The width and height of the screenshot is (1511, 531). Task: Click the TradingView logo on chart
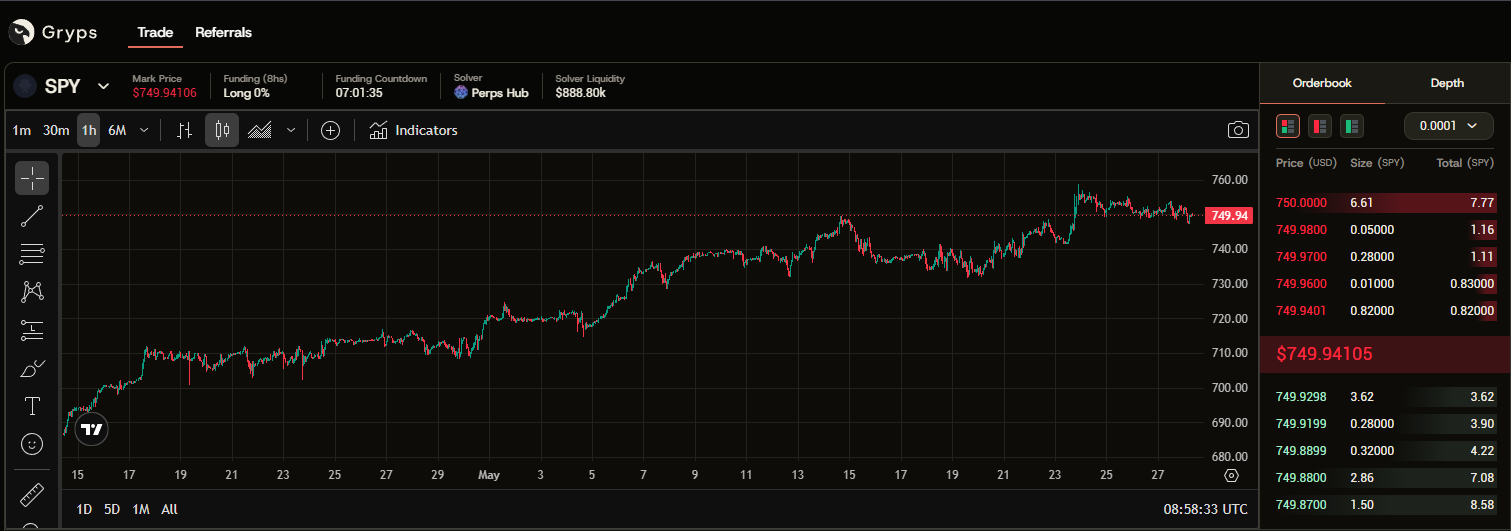click(91, 429)
